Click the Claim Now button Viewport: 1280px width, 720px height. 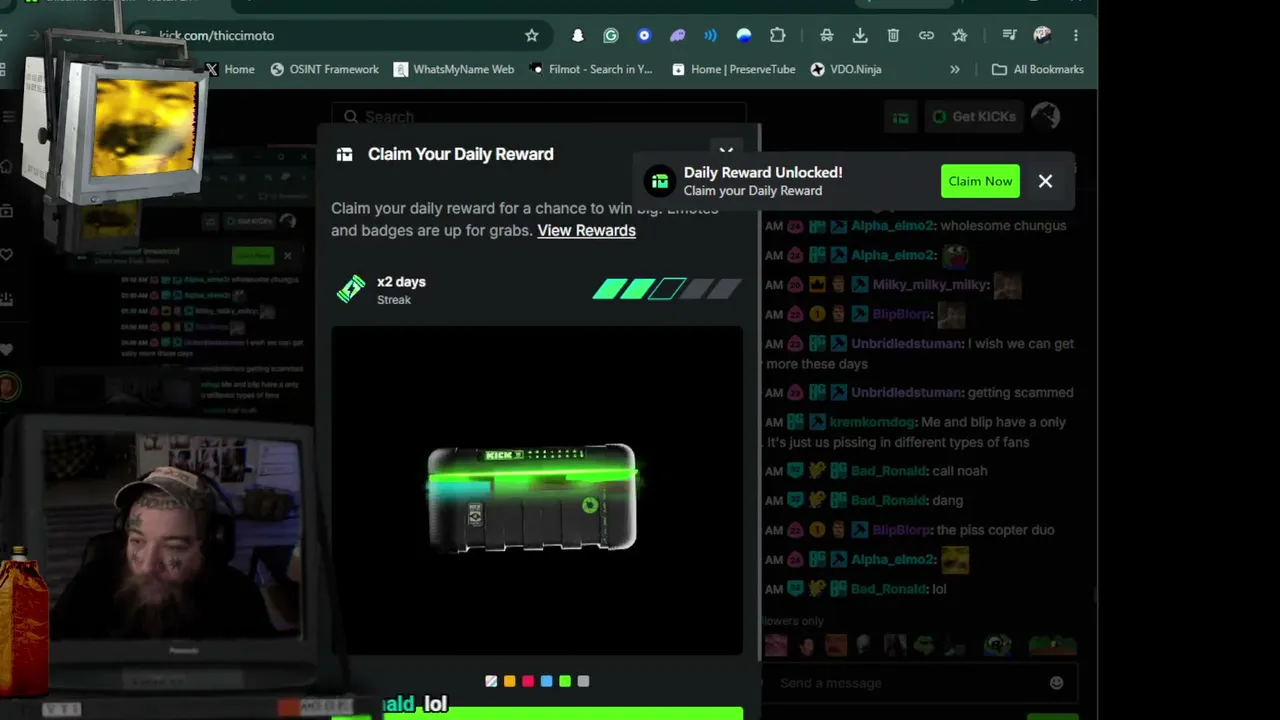click(x=980, y=181)
